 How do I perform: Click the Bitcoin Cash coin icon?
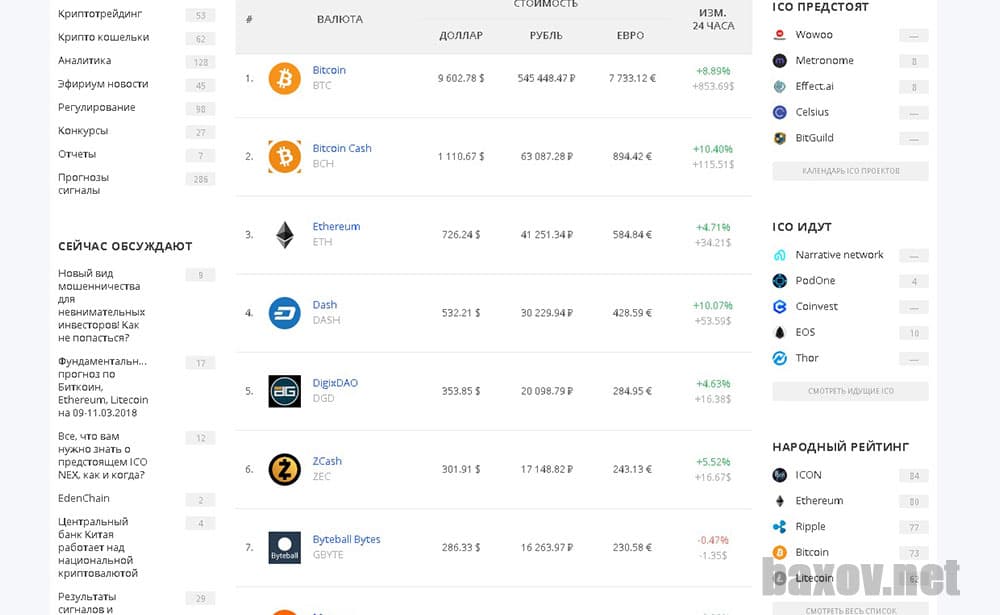(x=284, y=156)
